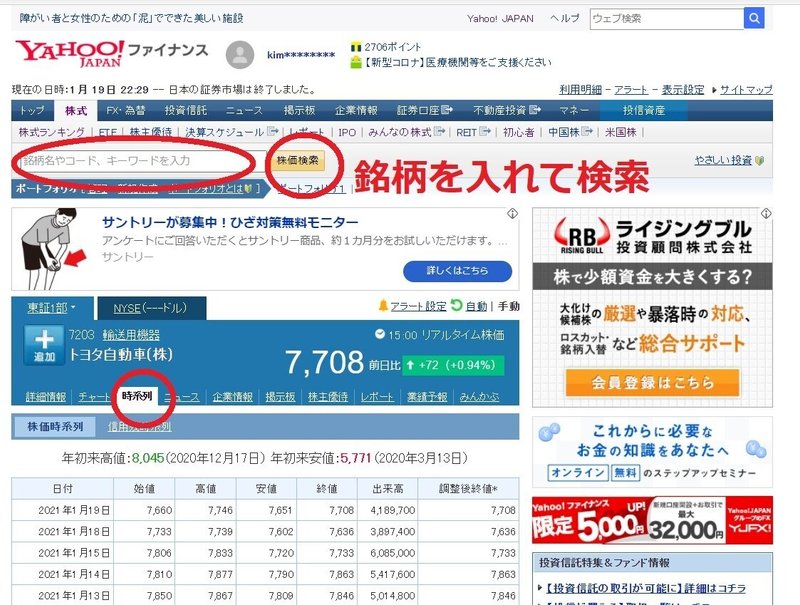Image resolution: width=800 pixels, height=605 pixels.
Task: Open the ニュース main navigation tab
Action: point(244,110)
